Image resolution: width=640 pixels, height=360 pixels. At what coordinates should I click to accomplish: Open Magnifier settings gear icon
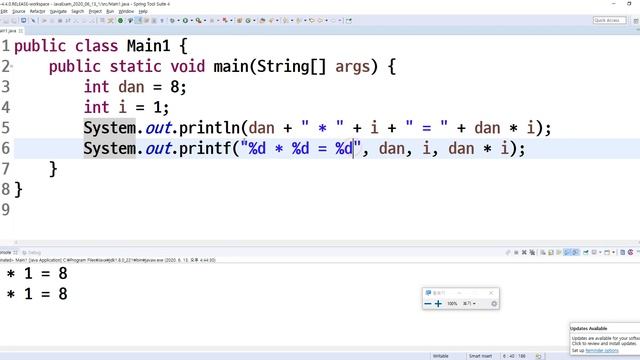coord(494,304)
